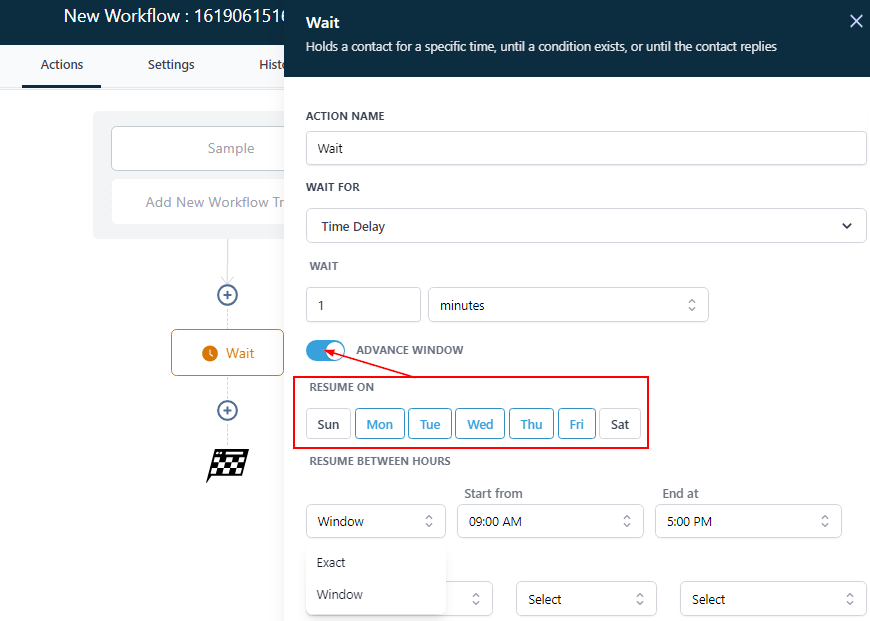Open the minutes unit dropdown

click(x=568, y=305)
